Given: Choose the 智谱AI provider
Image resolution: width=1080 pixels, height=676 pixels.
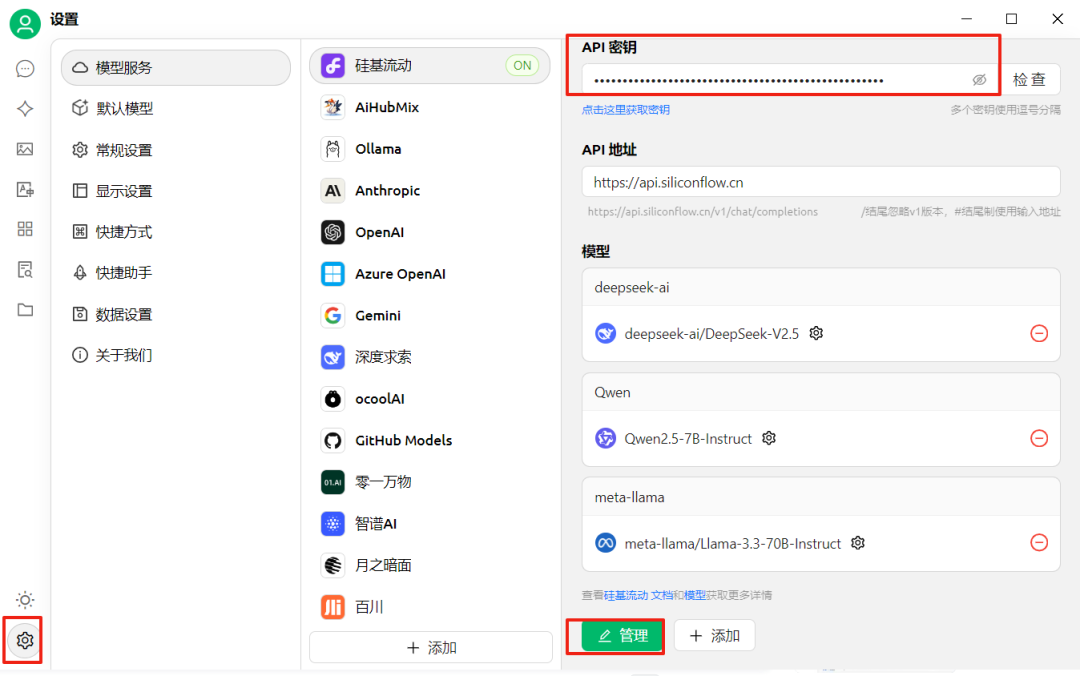Looking at the screenshot, I should [x=430, y=524].
